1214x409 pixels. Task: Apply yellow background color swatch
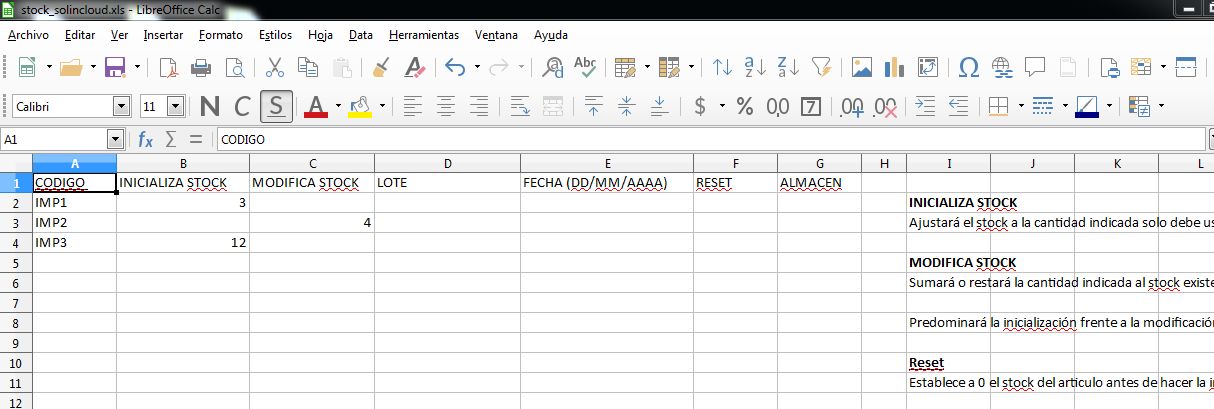tap(360, 106)
